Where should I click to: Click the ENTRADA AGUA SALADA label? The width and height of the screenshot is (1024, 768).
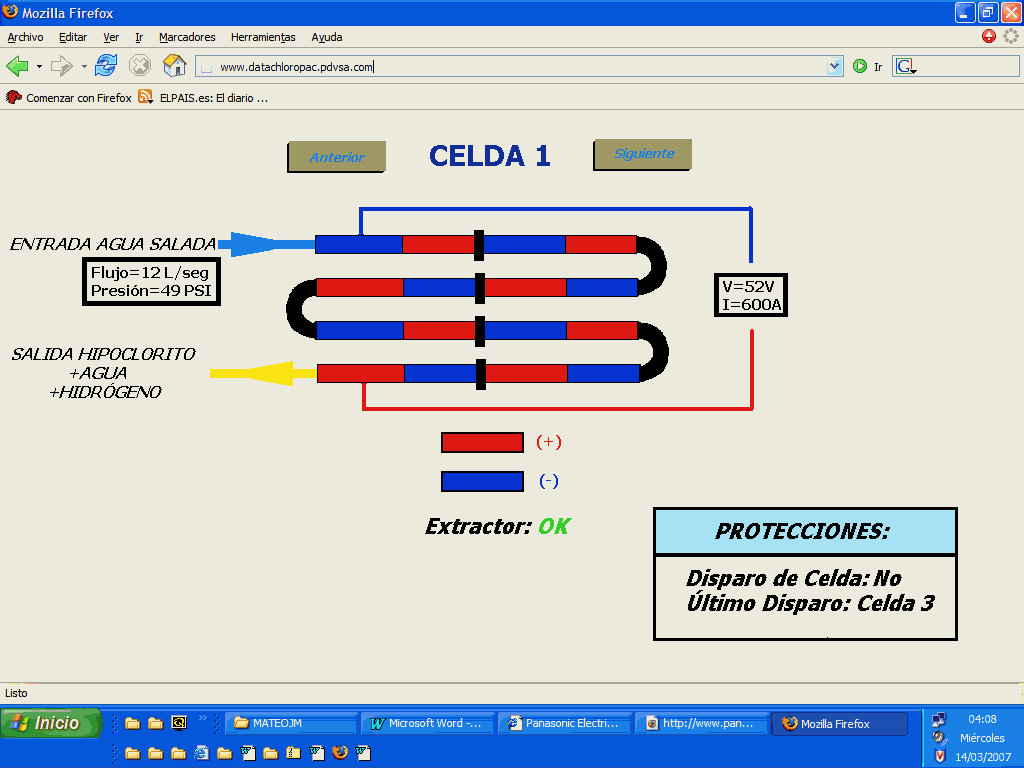(112, 244)
